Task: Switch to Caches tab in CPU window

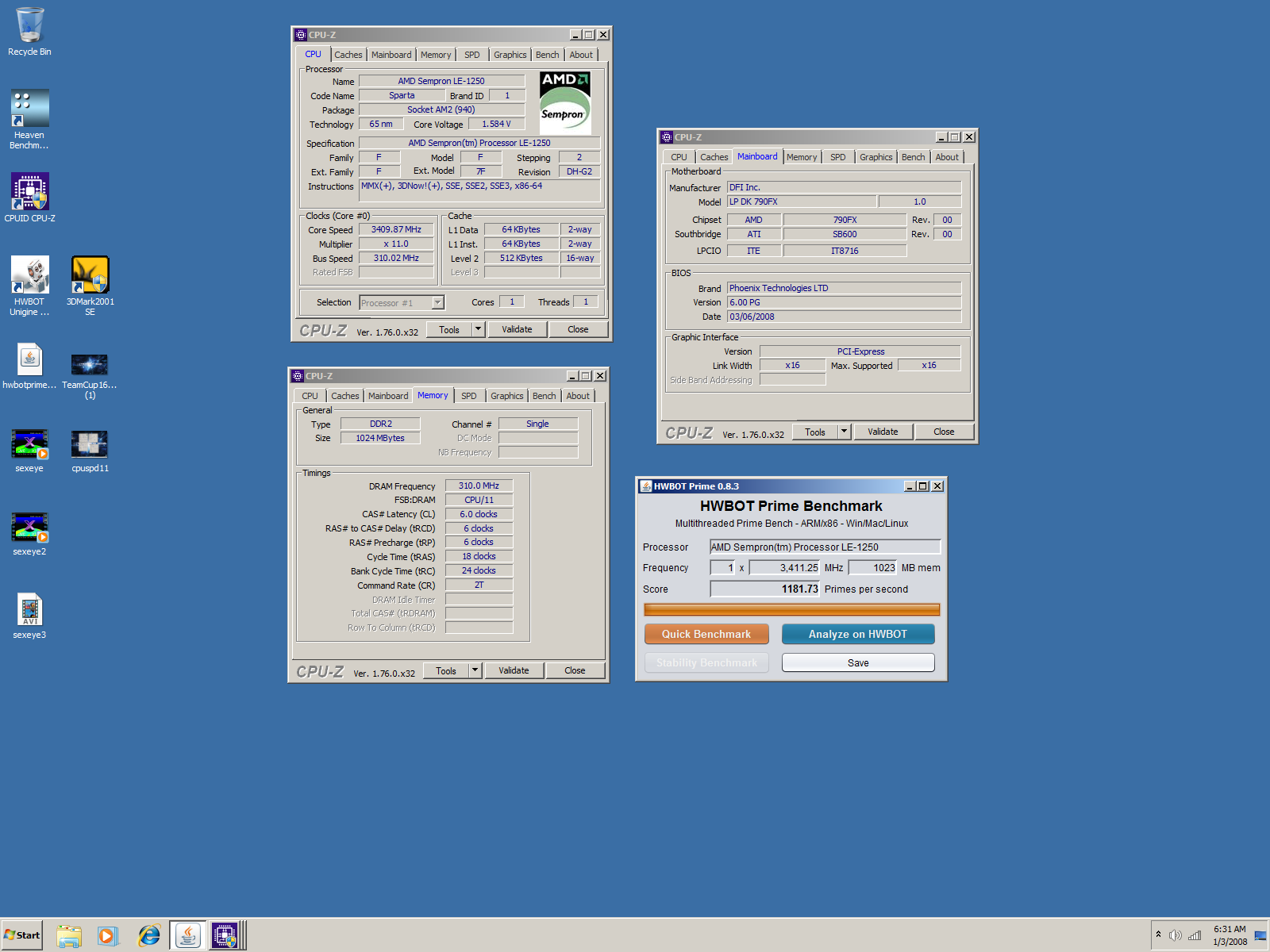Action: (x=348, y=55)
